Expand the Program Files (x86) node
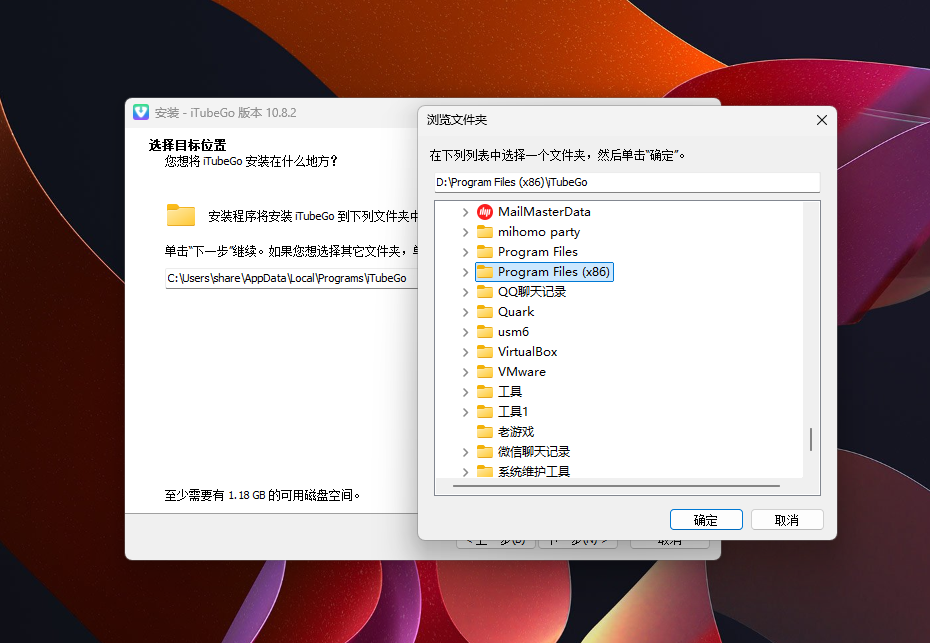The image size is (930, 643). pyautogui.click(x=466, y=272)
